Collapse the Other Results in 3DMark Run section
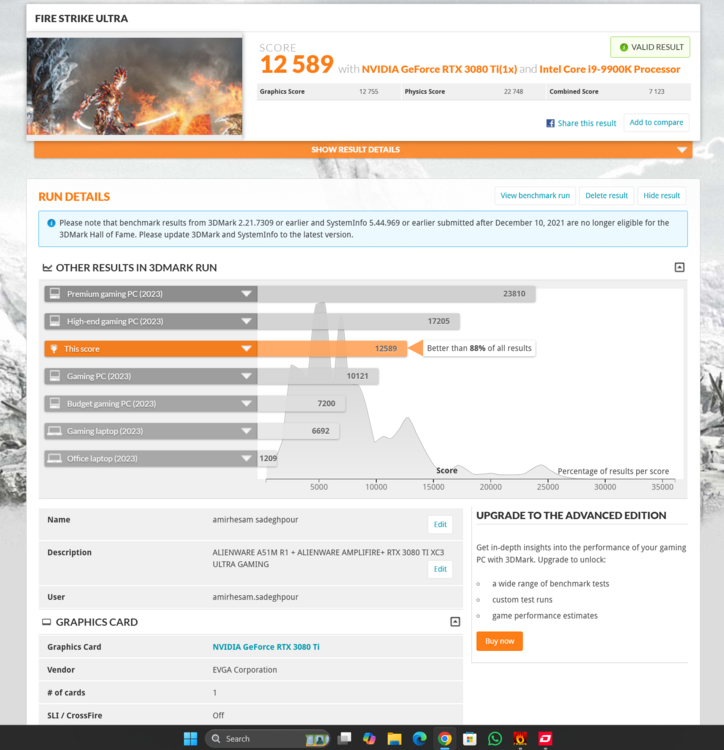Screen dimensions: 724x750 pyautogui.click(x=679, y=267)
